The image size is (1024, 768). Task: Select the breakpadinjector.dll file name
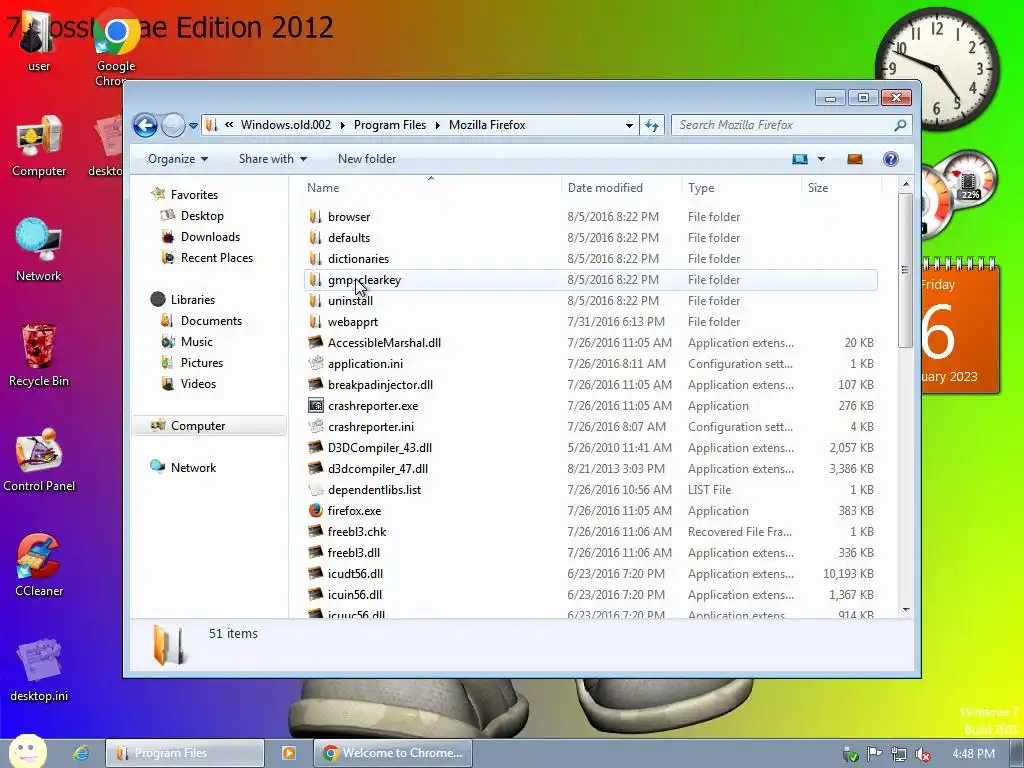tap(380, 385)
